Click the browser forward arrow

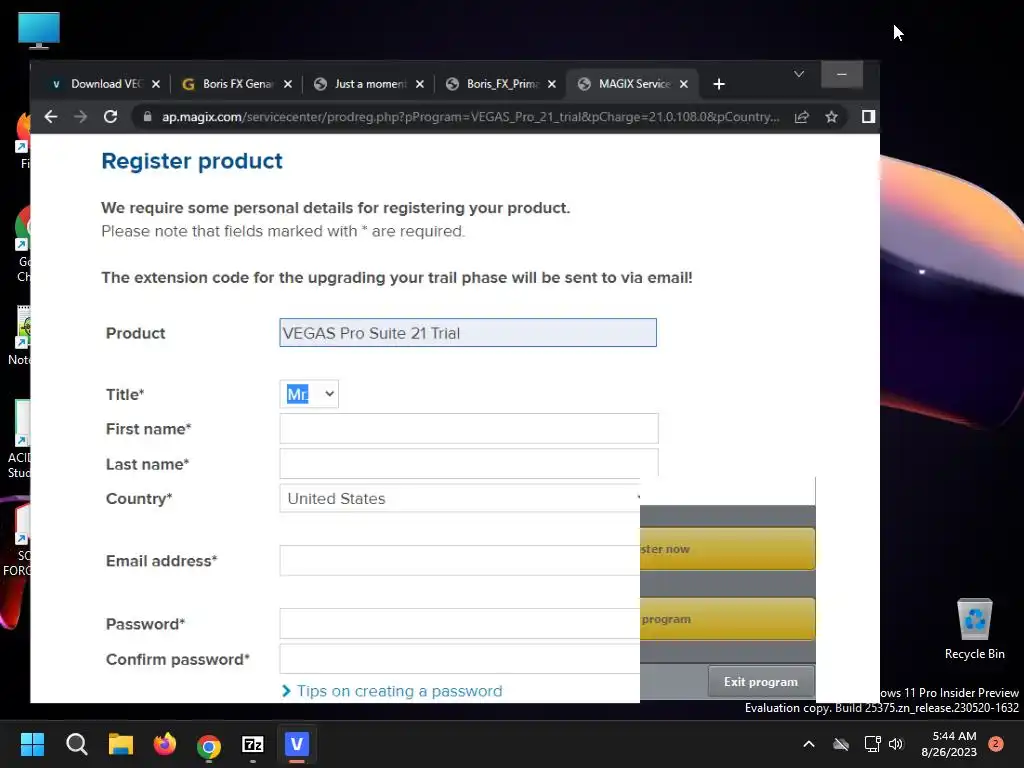[80, 117]
